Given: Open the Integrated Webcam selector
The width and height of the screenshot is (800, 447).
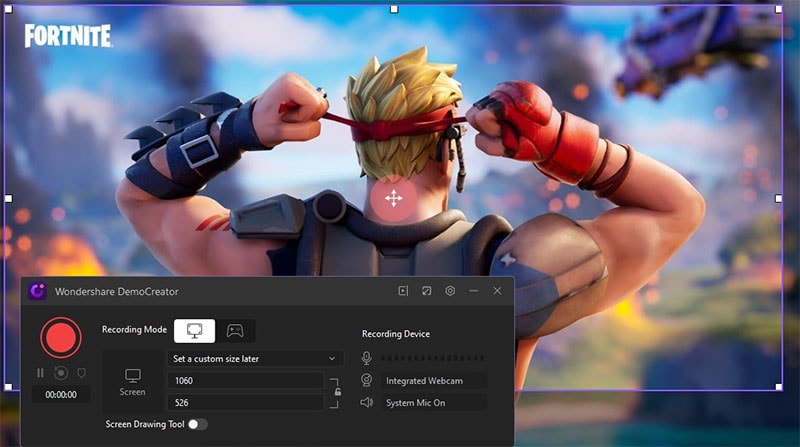Looking at the screenshot, I should tap(434, 381).
